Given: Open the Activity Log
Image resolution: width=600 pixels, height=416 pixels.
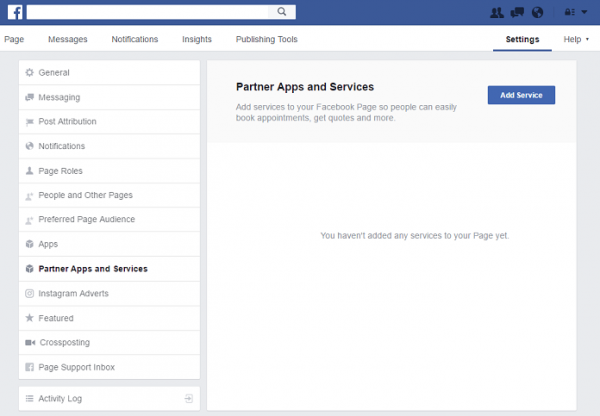Looking at the screenshot, I should [x=109, y=398].
